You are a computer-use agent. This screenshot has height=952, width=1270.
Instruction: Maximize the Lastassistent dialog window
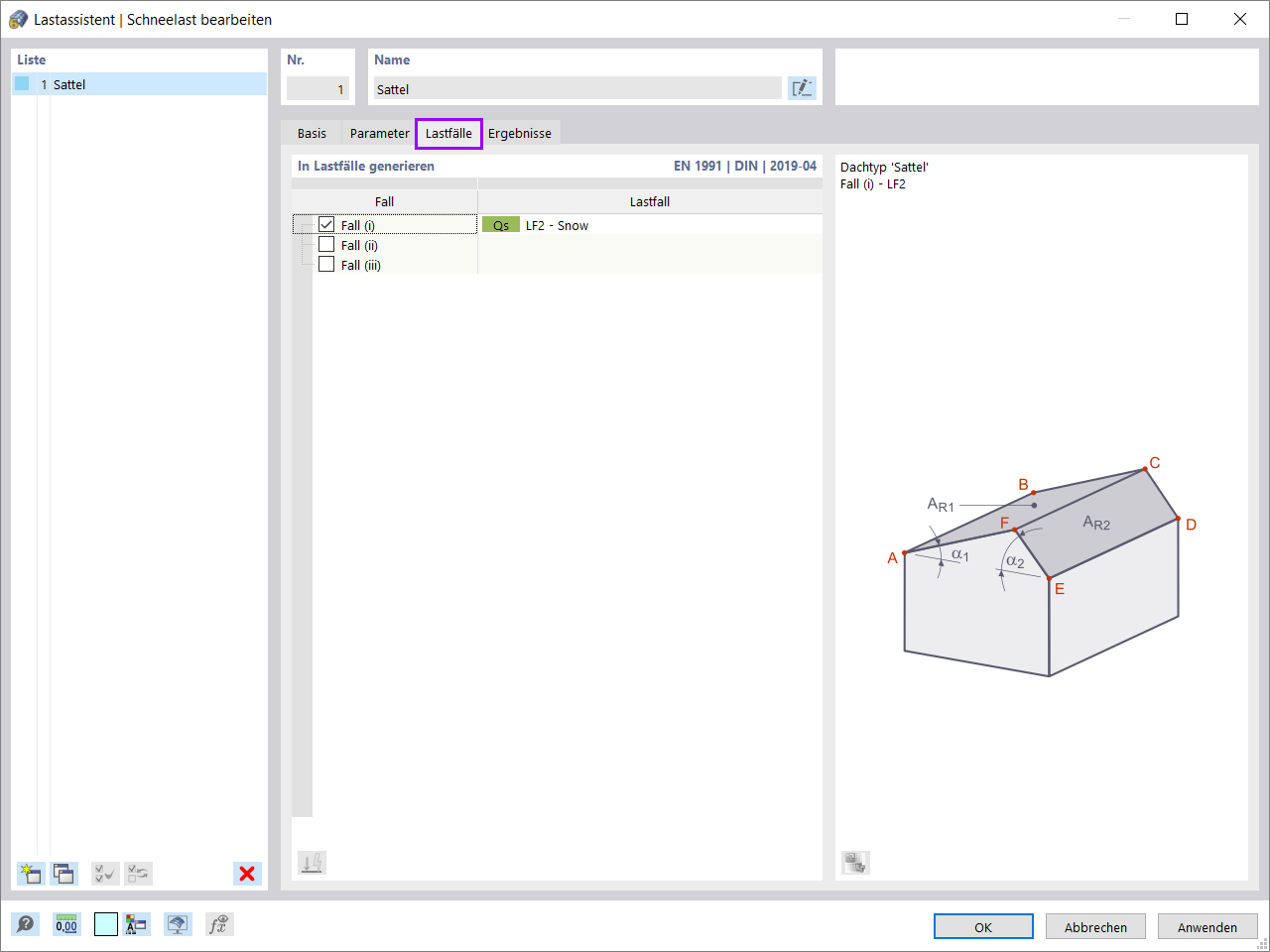point(1182,19)
